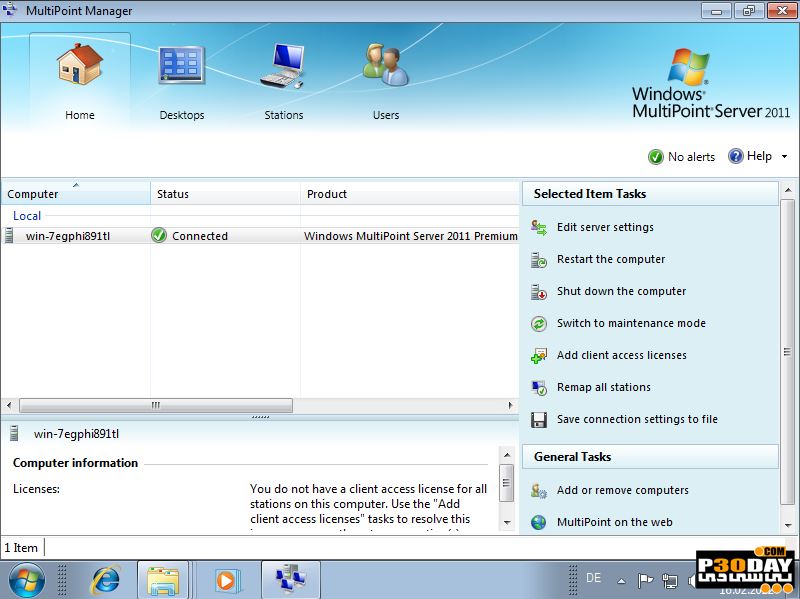This screenshot has width=800, height=599.
Task: Open No alerts status link
Action: coord(691,157)
